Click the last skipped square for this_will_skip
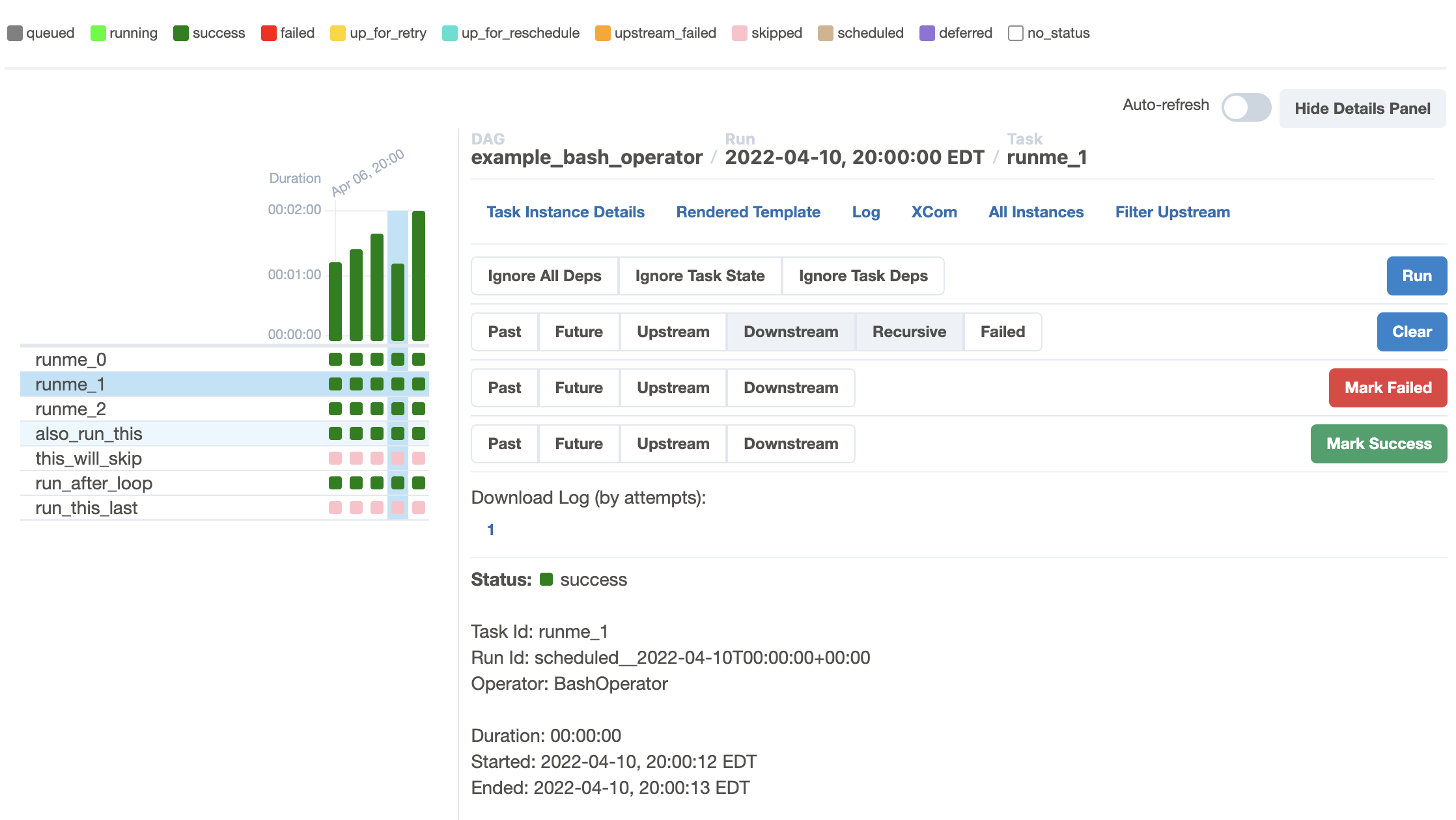Image resolution: width=1456 pixels, height=820 pixels. [x=419, y=458]
